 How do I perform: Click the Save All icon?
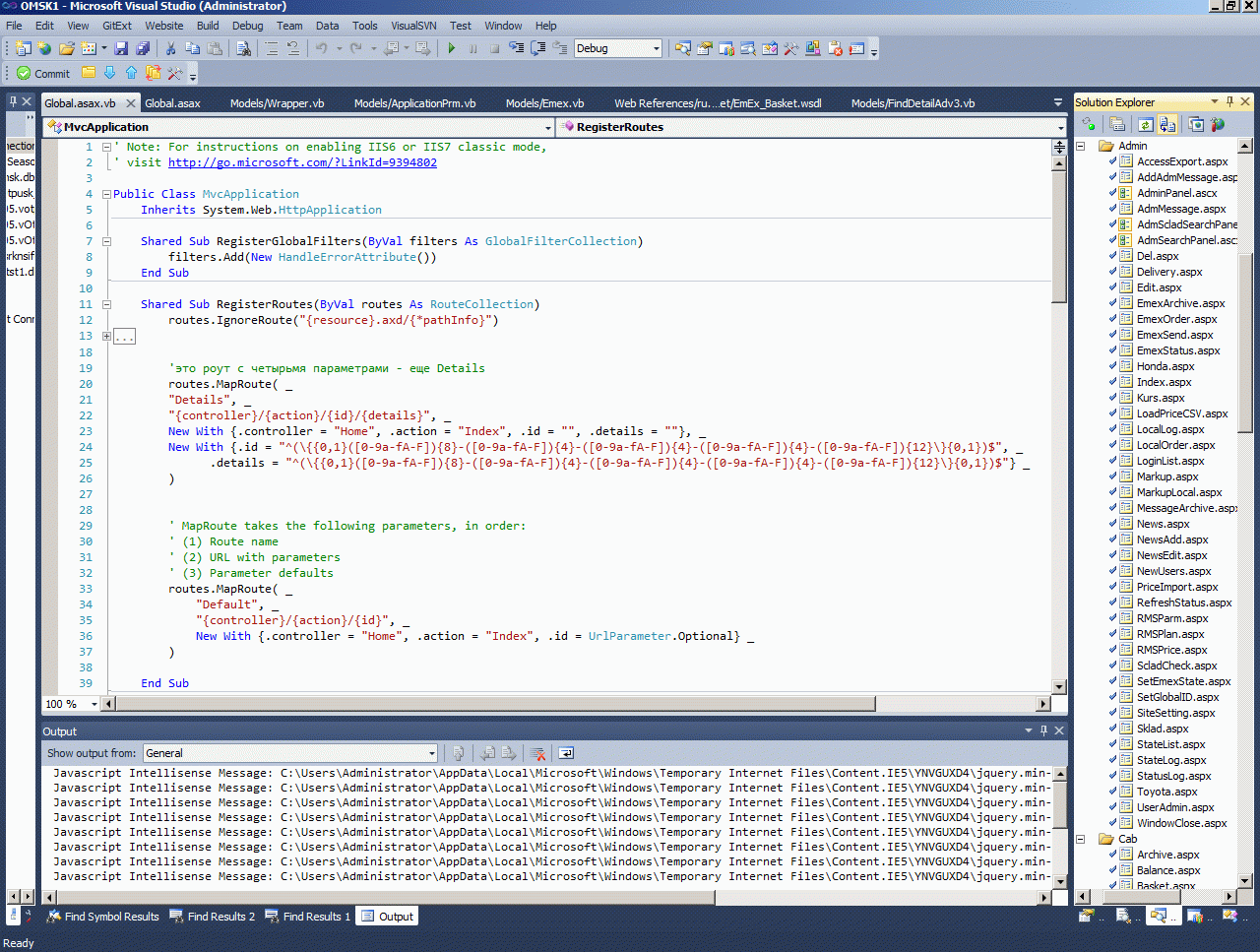point(143,48)
